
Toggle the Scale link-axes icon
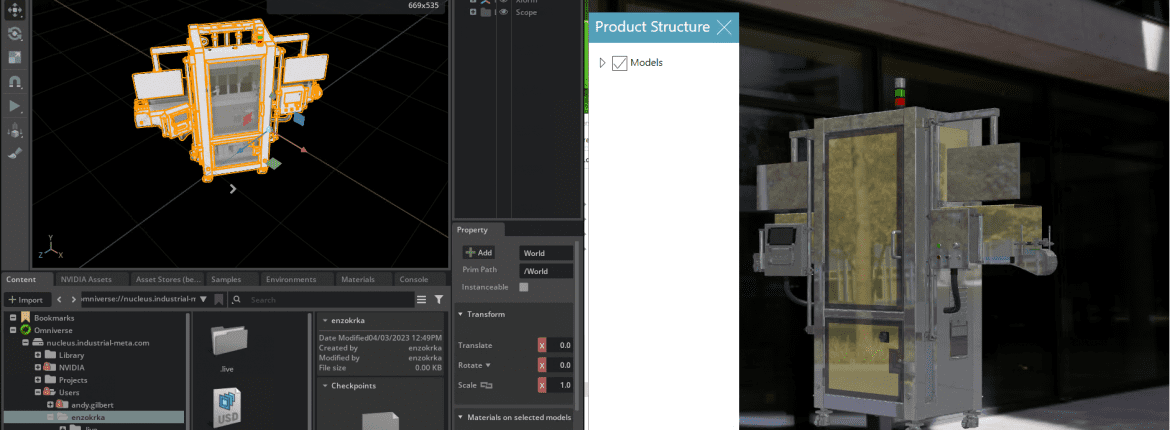click(487, 385)
